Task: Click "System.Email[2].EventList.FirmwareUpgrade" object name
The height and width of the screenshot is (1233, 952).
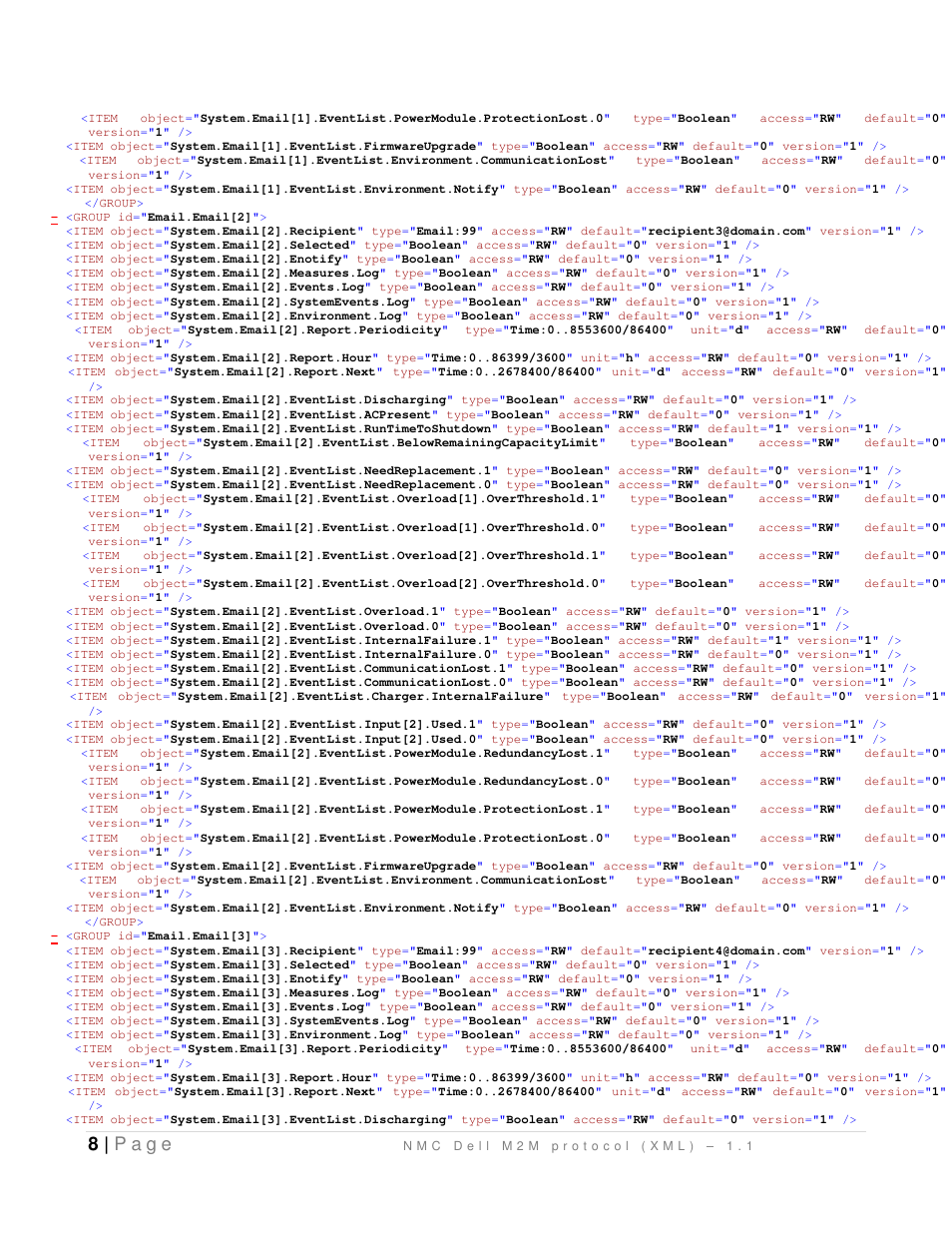Action: 324,867
